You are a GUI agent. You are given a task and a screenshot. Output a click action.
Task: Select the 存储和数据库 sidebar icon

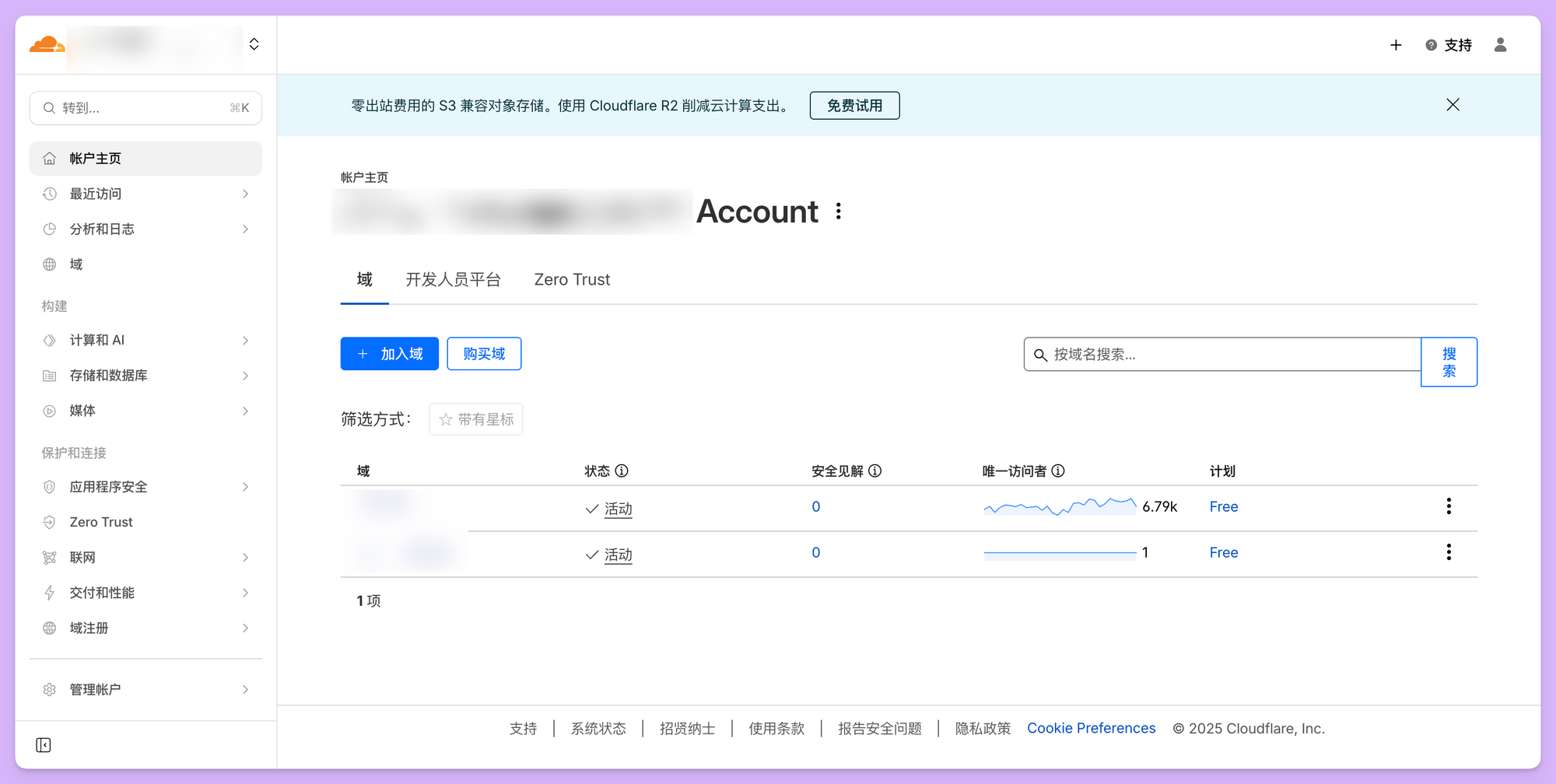[49, 376]
